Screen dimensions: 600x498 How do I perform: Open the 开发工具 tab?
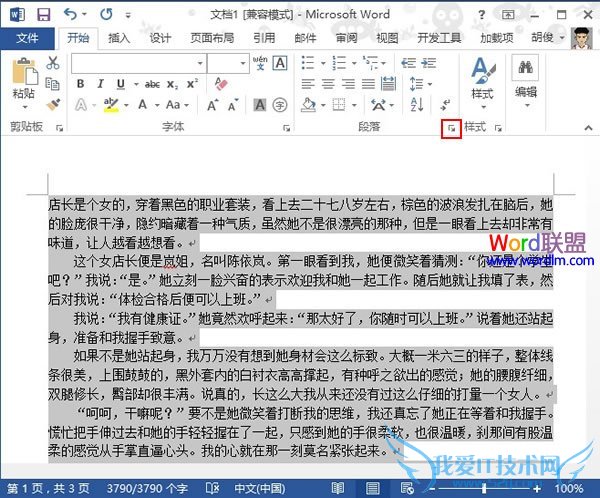coord(439,38)
